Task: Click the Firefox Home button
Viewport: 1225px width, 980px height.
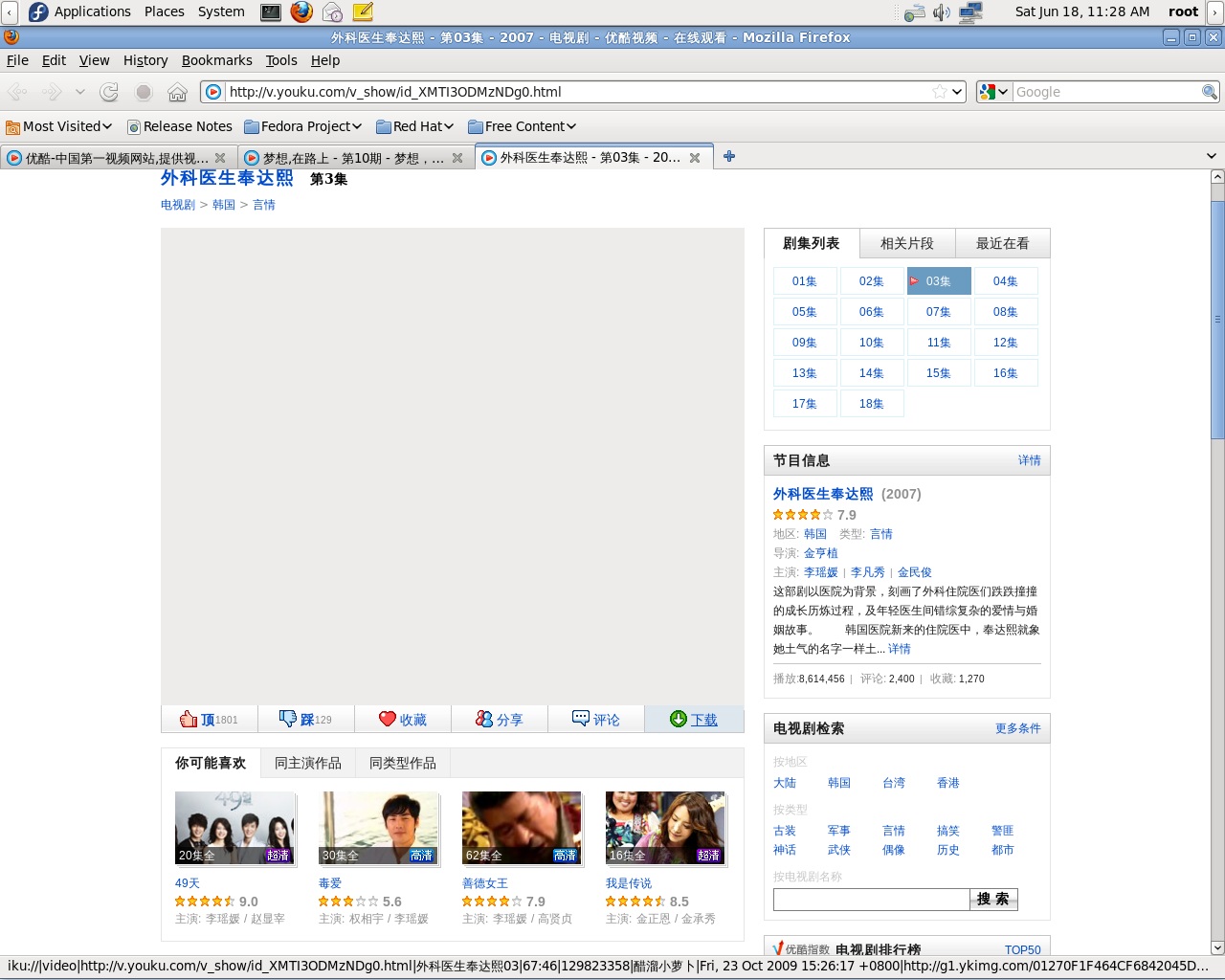Action: pyautogui.click(x=177, y=92)
